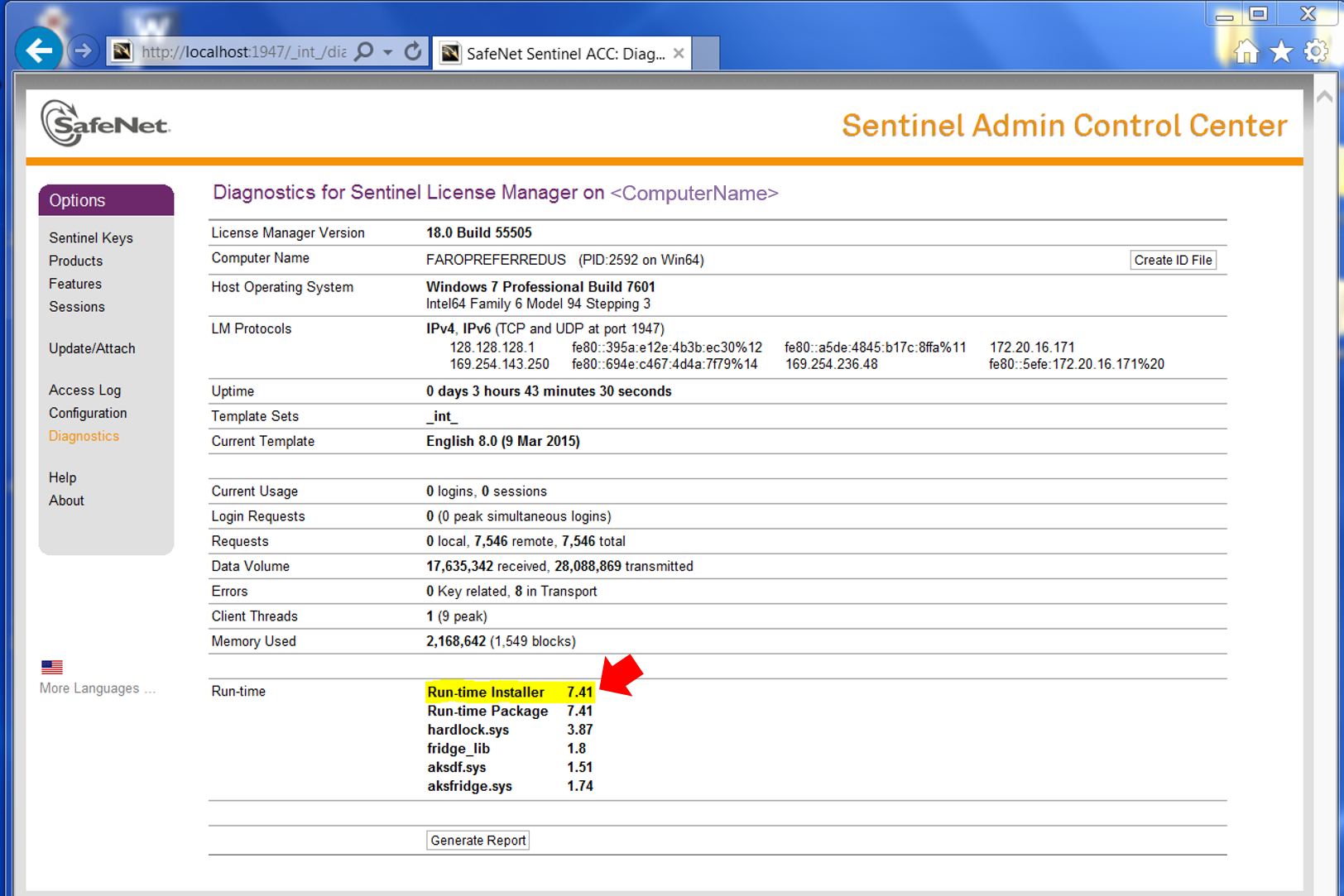The width and height of the screenshot is (1344, 896).
Task: Click the 'fridge_lib' row
Action: click(506, 749)
